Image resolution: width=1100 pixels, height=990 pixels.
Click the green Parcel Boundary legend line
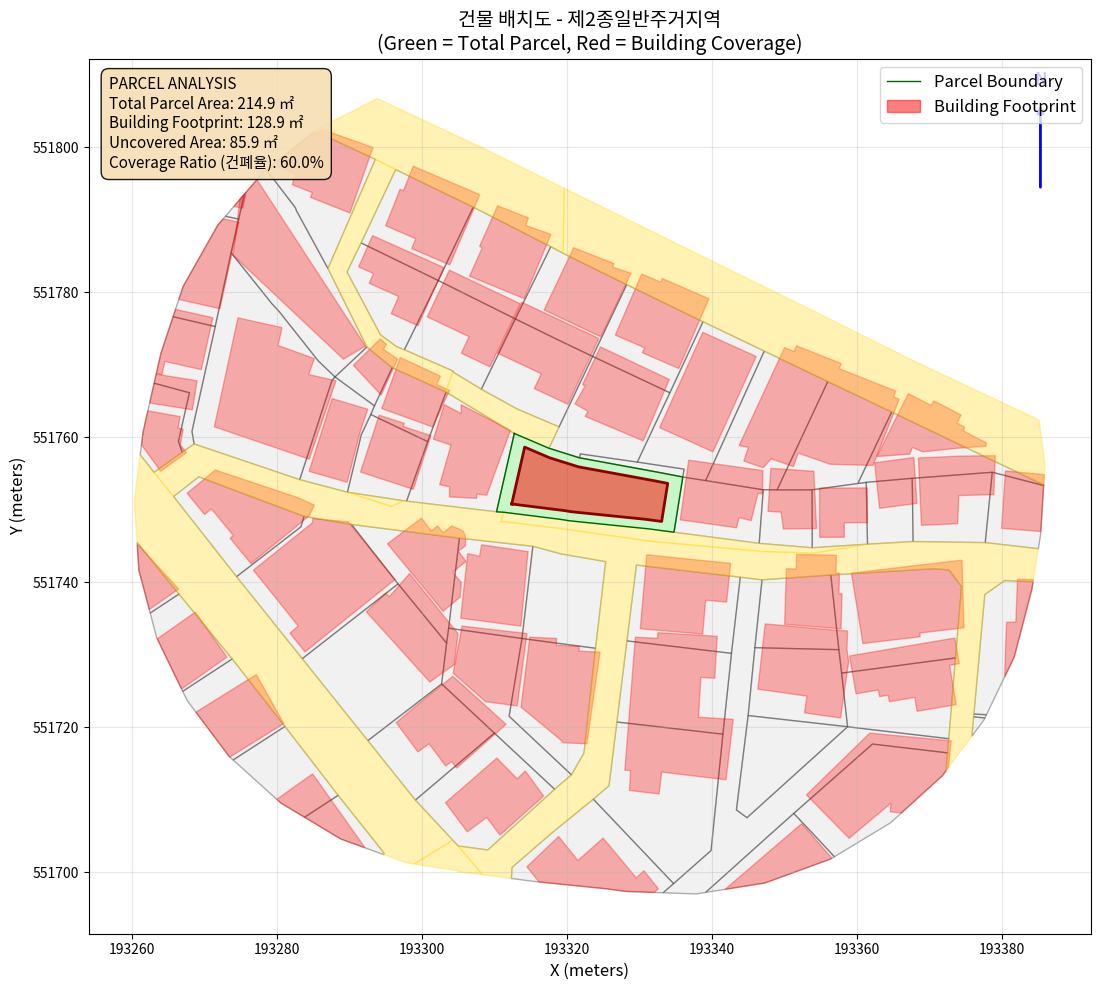pyautogui.click(x=904, y=82)
